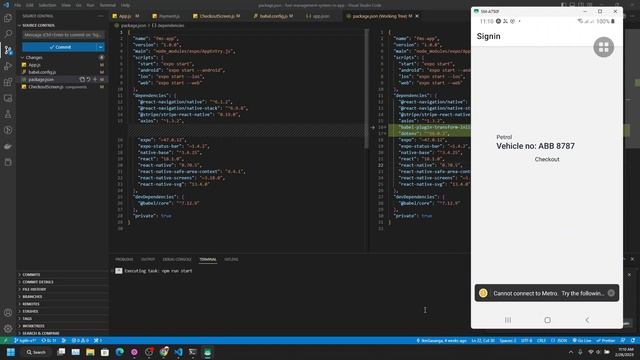The image size is (640, 360).
Task: Open the Manage gear in activity bar
Action: click(8, 328)
